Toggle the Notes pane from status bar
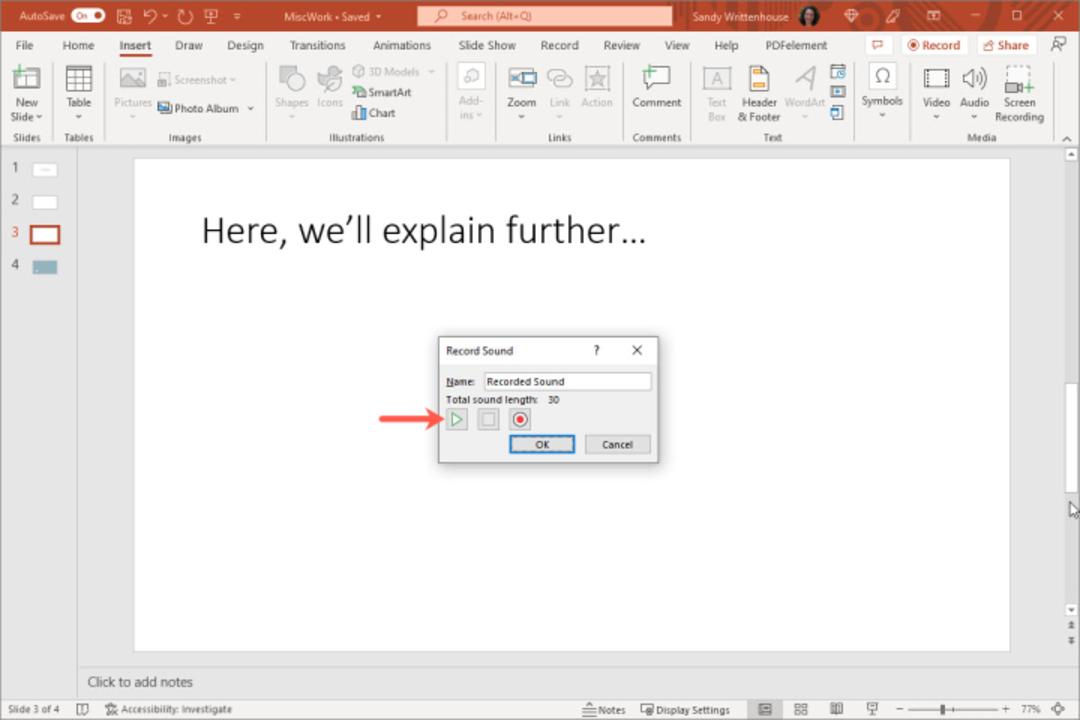The image size is (1080, 720). click(604, 709)
